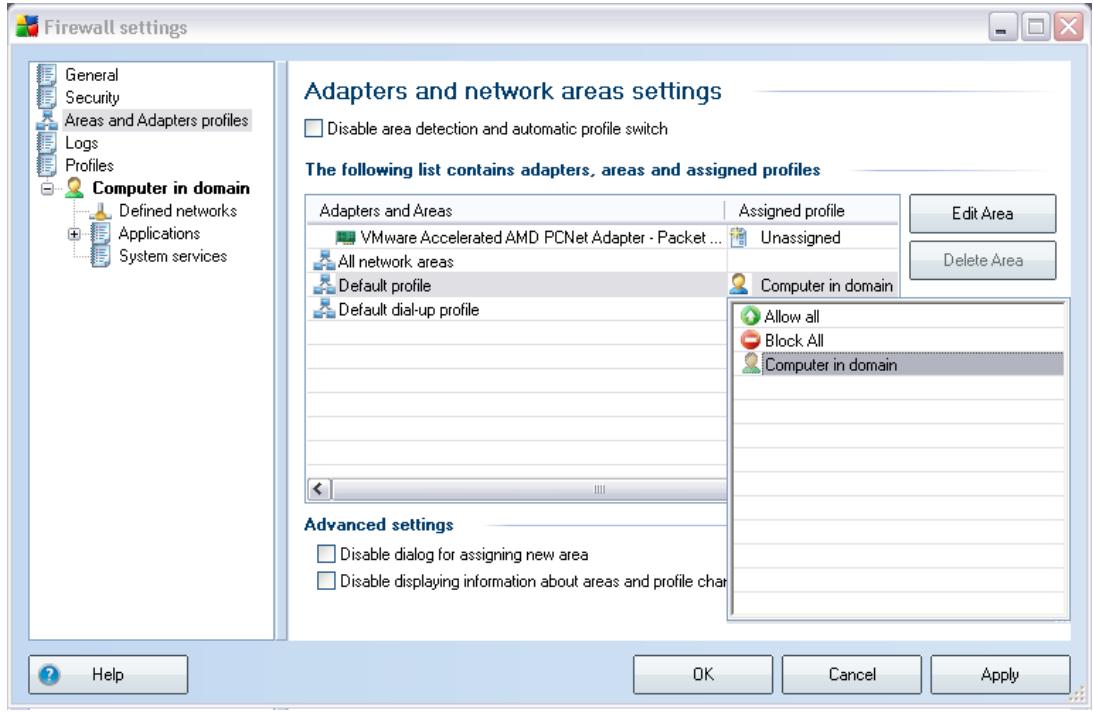Click the user icon beside assigned Computer in domain

739,285
